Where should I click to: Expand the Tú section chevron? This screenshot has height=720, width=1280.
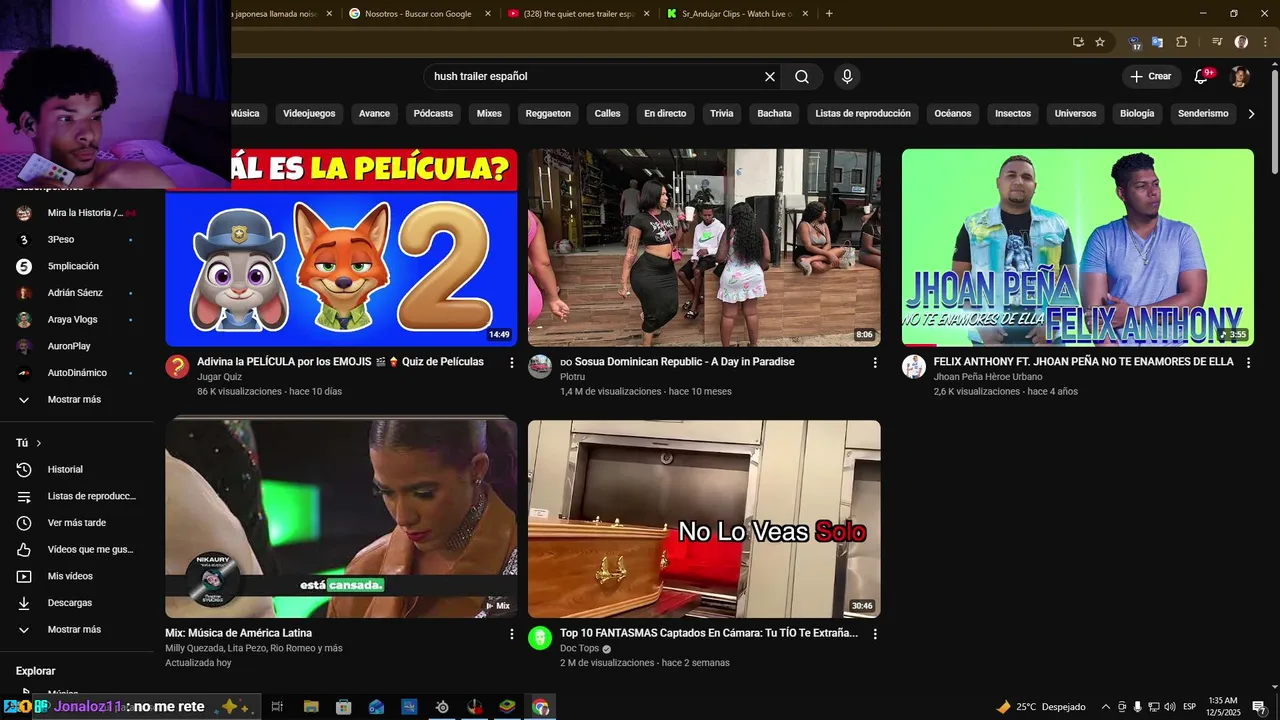(x=39, y=443)
